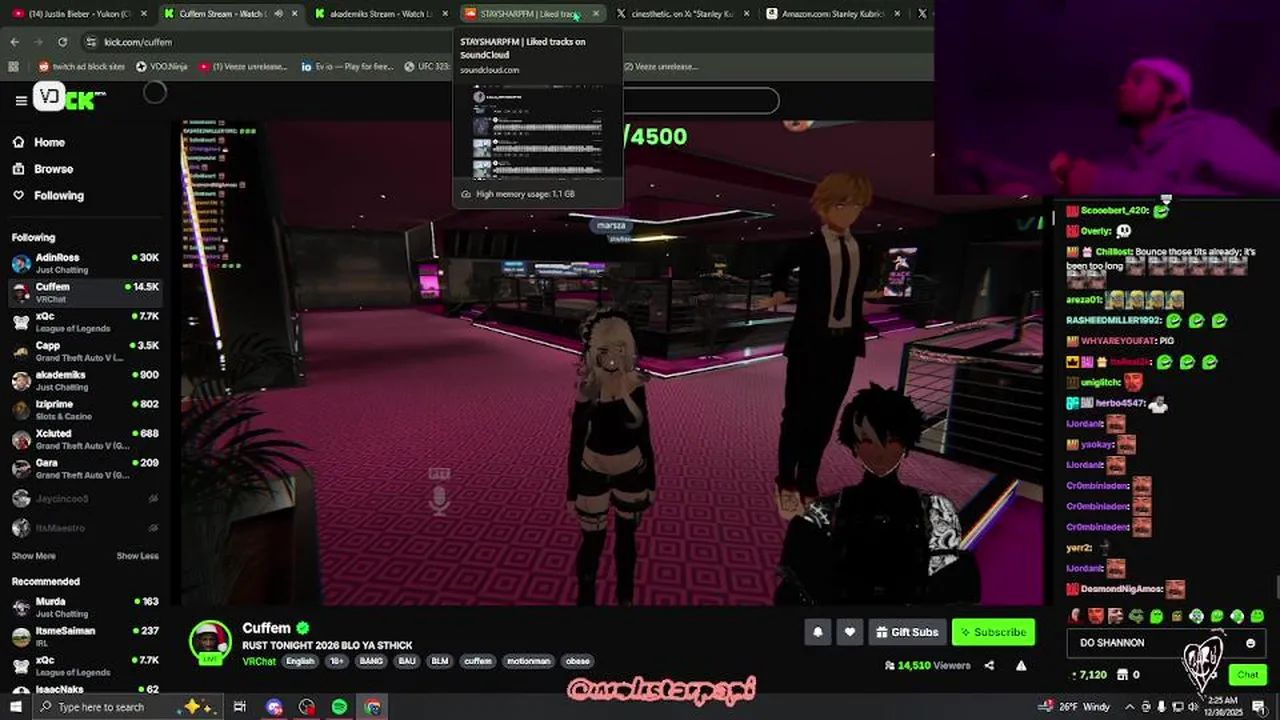Reload the page
1280x720 pixels.
point(62,42)
